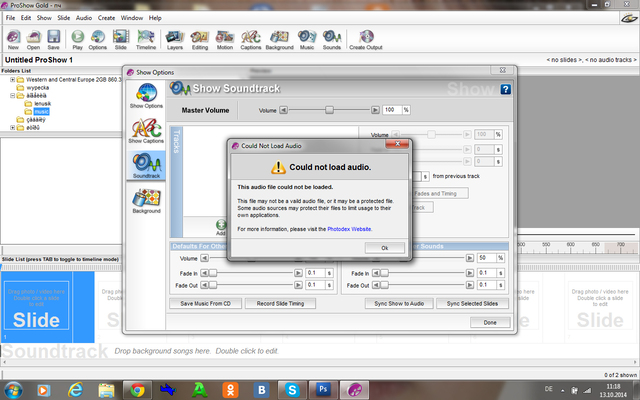The image size is (640, 400).
Task: Open the Help menu
Action: [x=155, y=18]
